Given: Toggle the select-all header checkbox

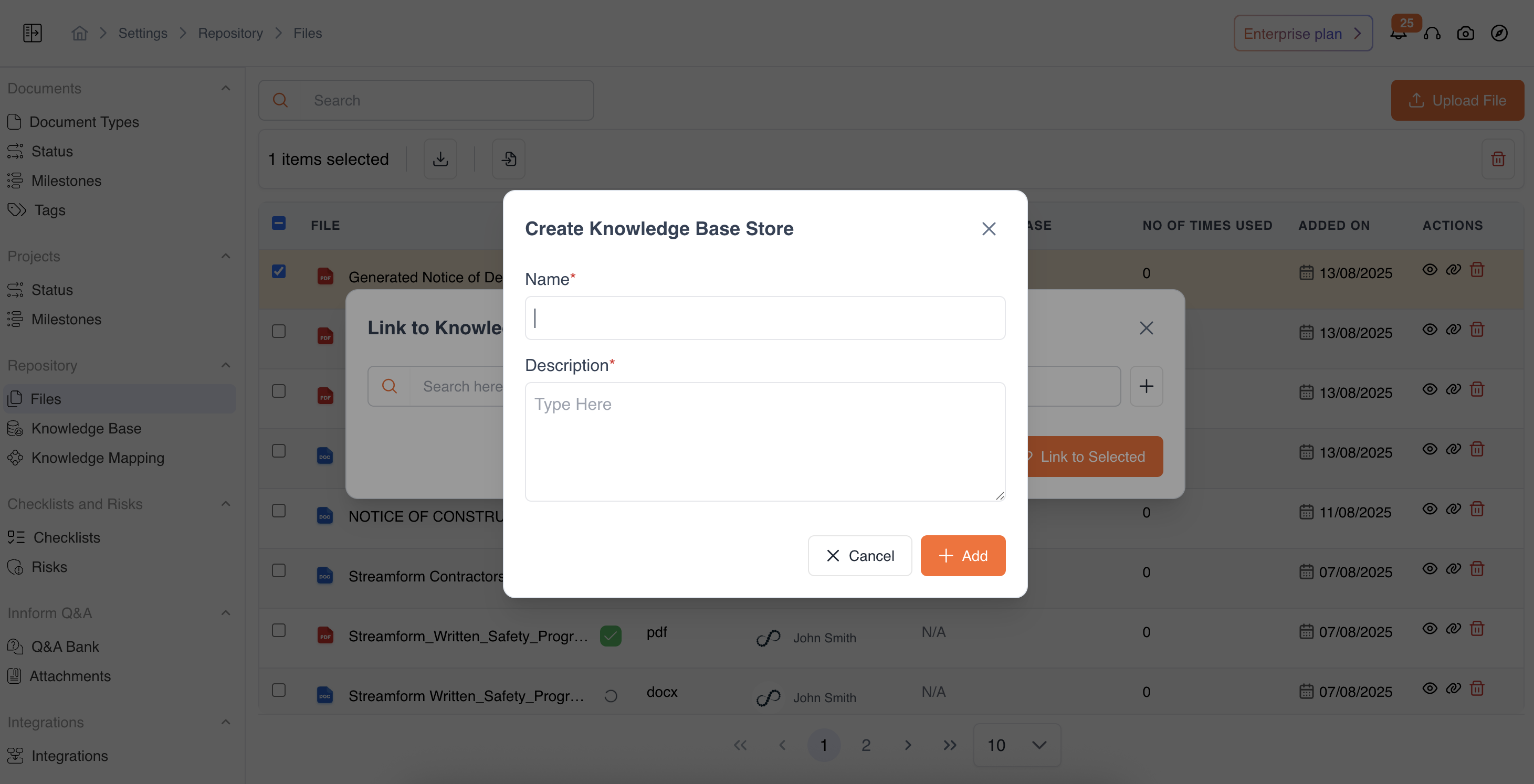Looking at the screenshot, I should [279, 223].
